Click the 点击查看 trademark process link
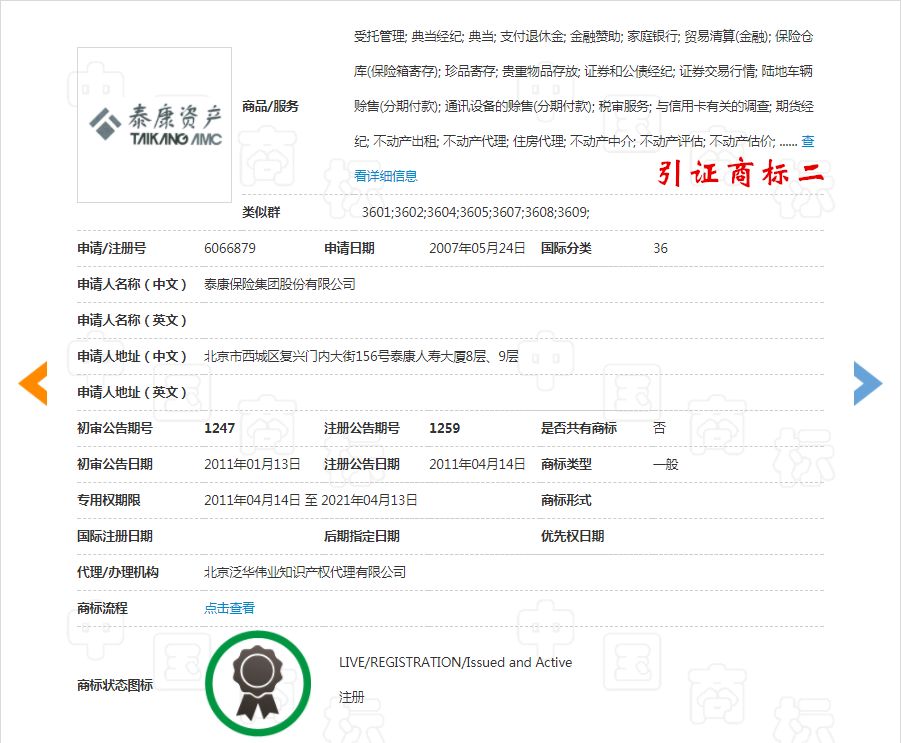The width and height of the screenshot is (901, 743). (229, 608)
